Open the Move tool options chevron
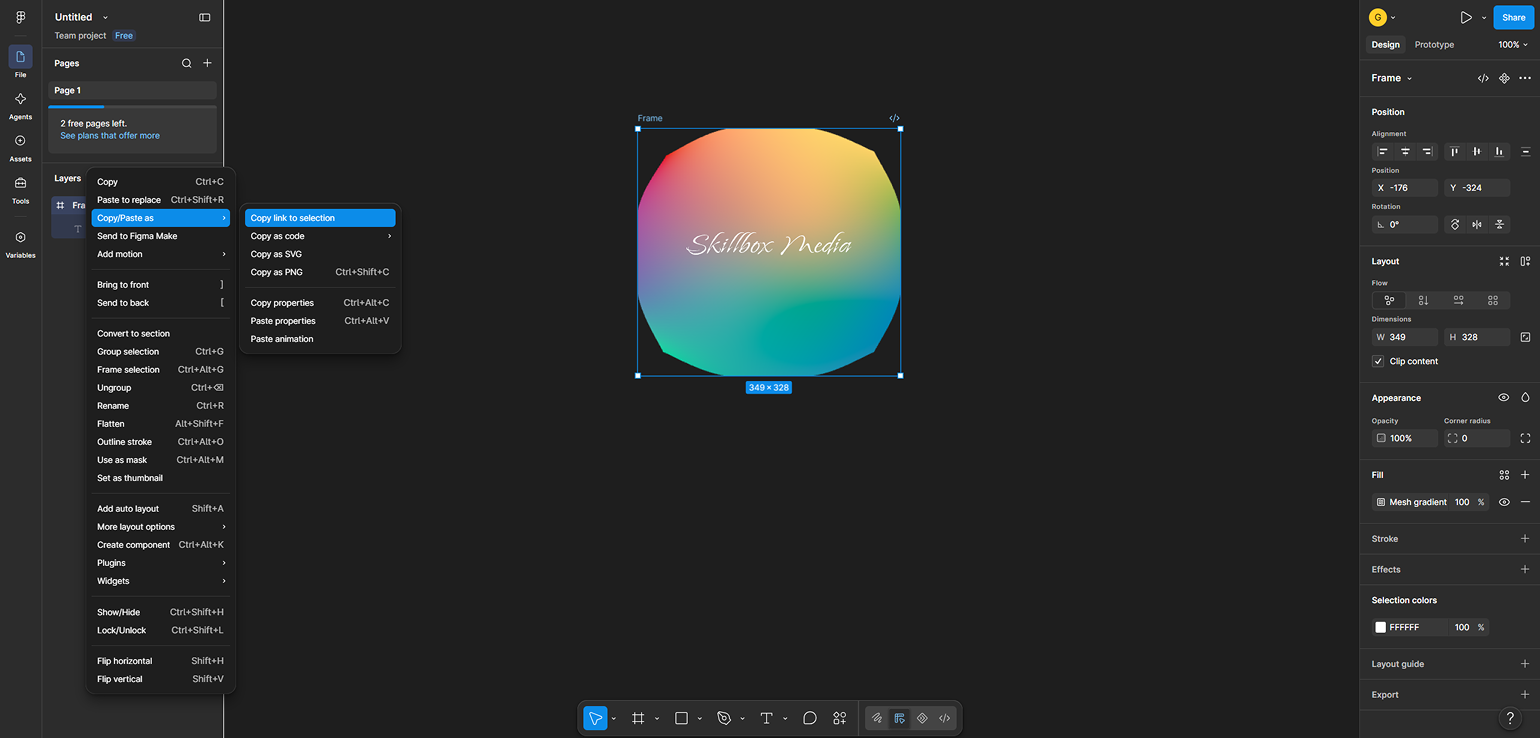This screenshot has width=1540, height=738. [613, 718]
